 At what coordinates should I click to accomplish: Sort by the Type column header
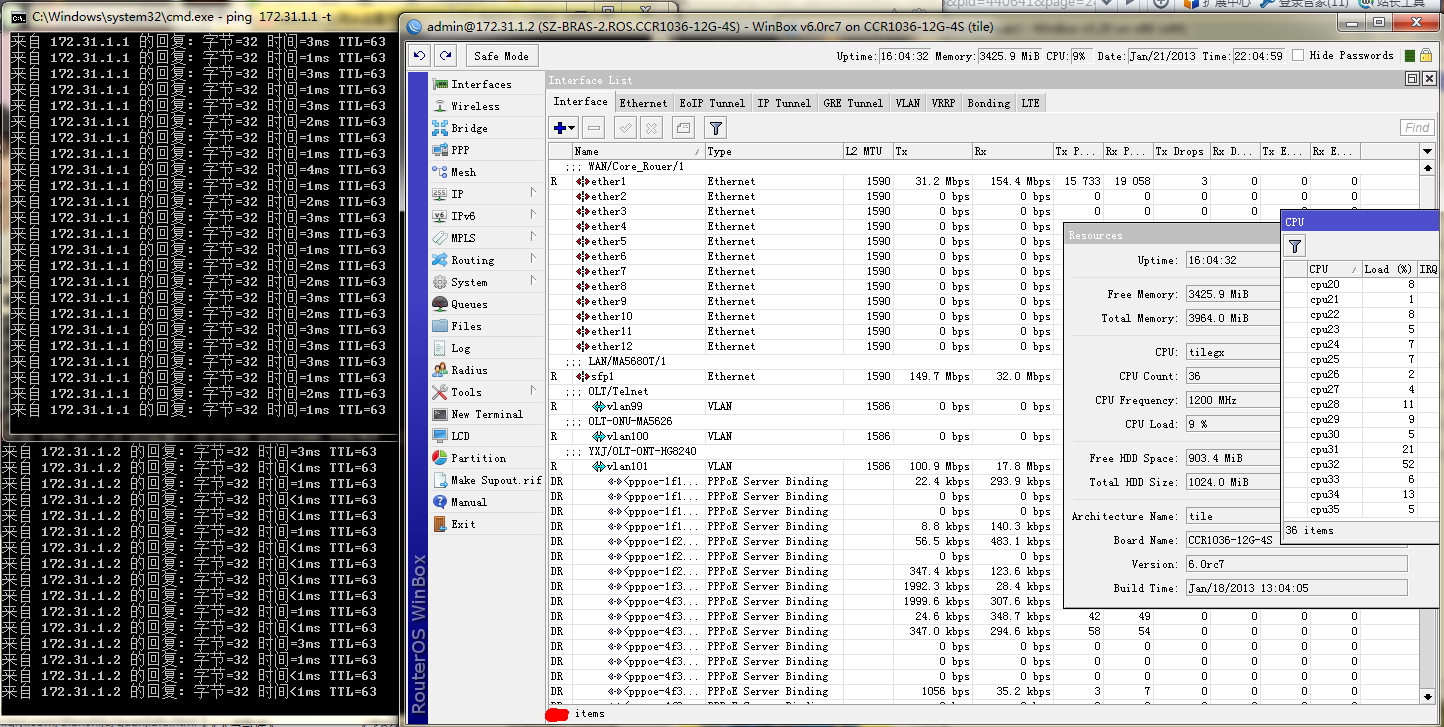pyautogui.click(x=774, y=151)
